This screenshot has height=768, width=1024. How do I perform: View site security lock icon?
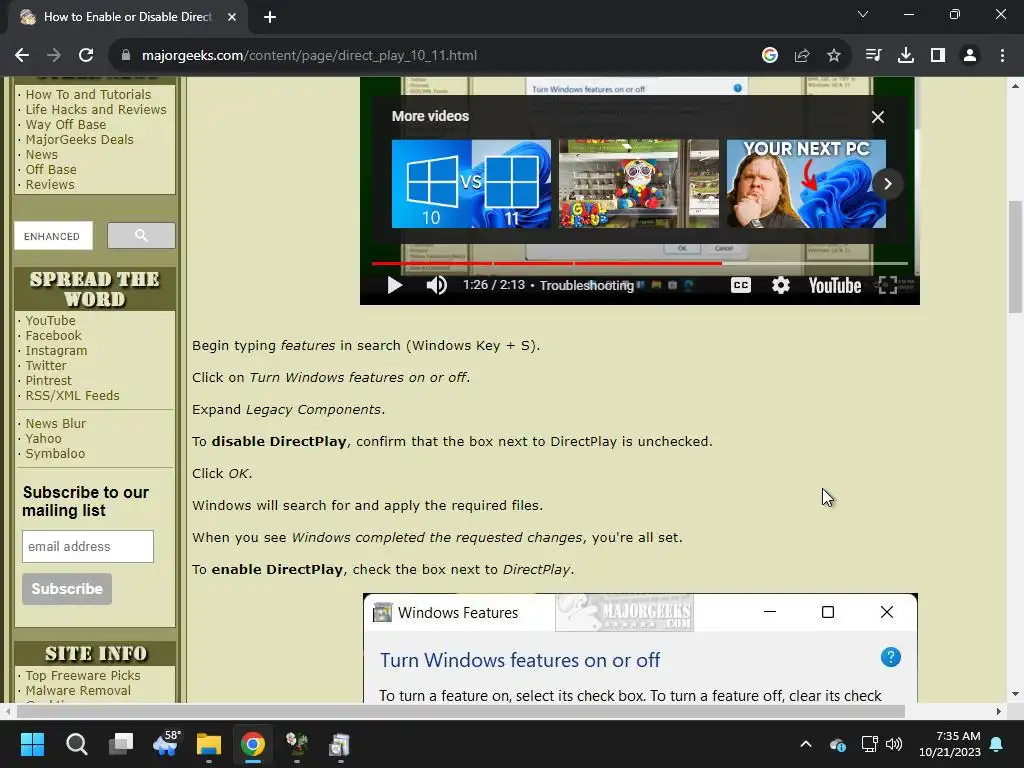click(x=125, y=56)
